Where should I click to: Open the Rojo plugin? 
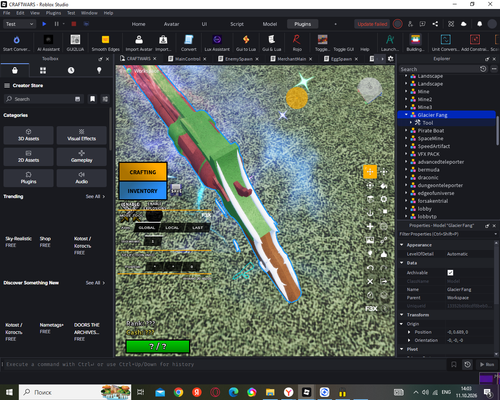point(297,43)
